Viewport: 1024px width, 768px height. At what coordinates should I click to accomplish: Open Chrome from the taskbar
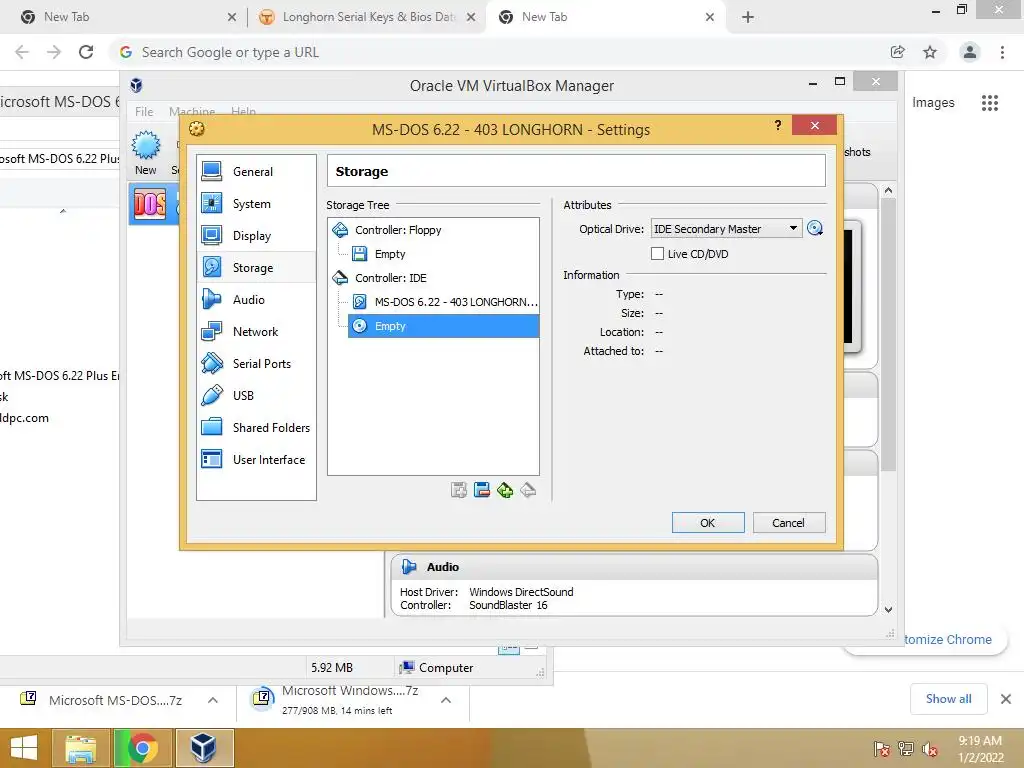[x=142, y=748]
